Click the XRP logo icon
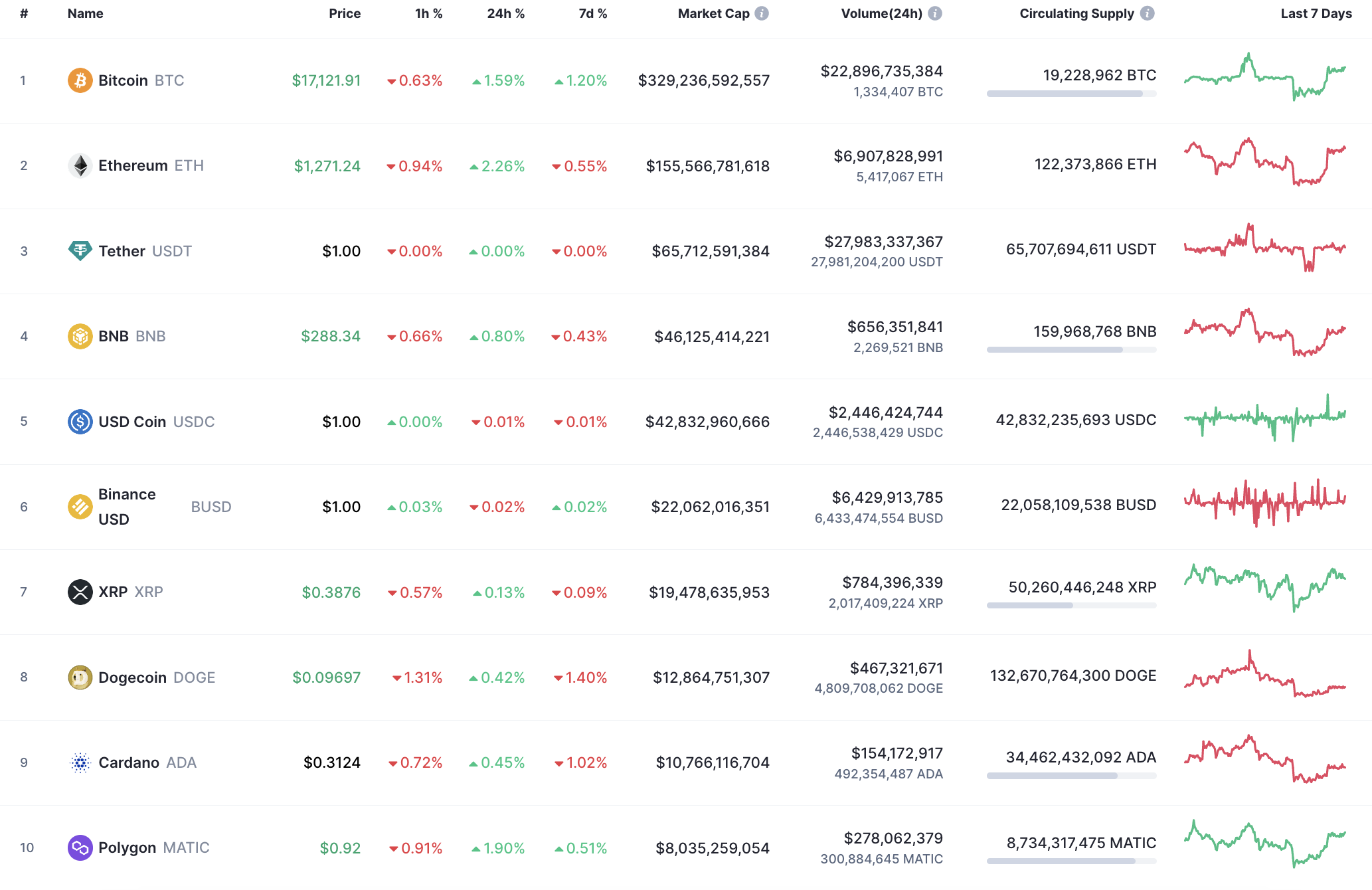 point(80,592)
